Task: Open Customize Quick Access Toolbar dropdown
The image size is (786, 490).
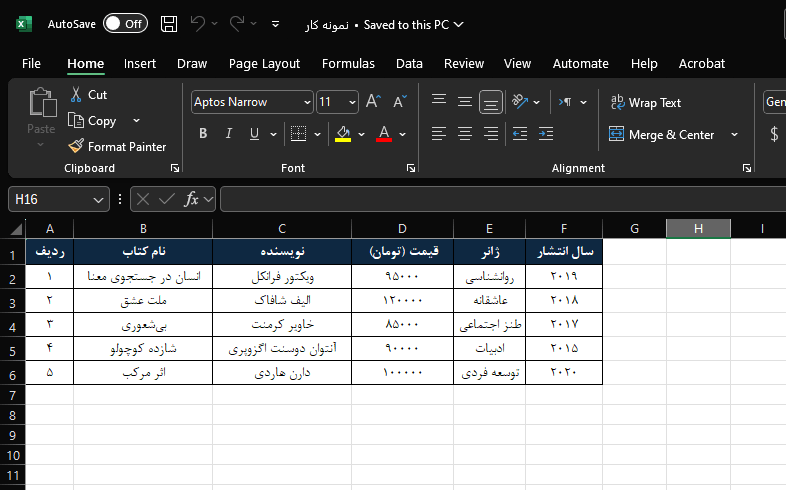Action: point(275,24)
